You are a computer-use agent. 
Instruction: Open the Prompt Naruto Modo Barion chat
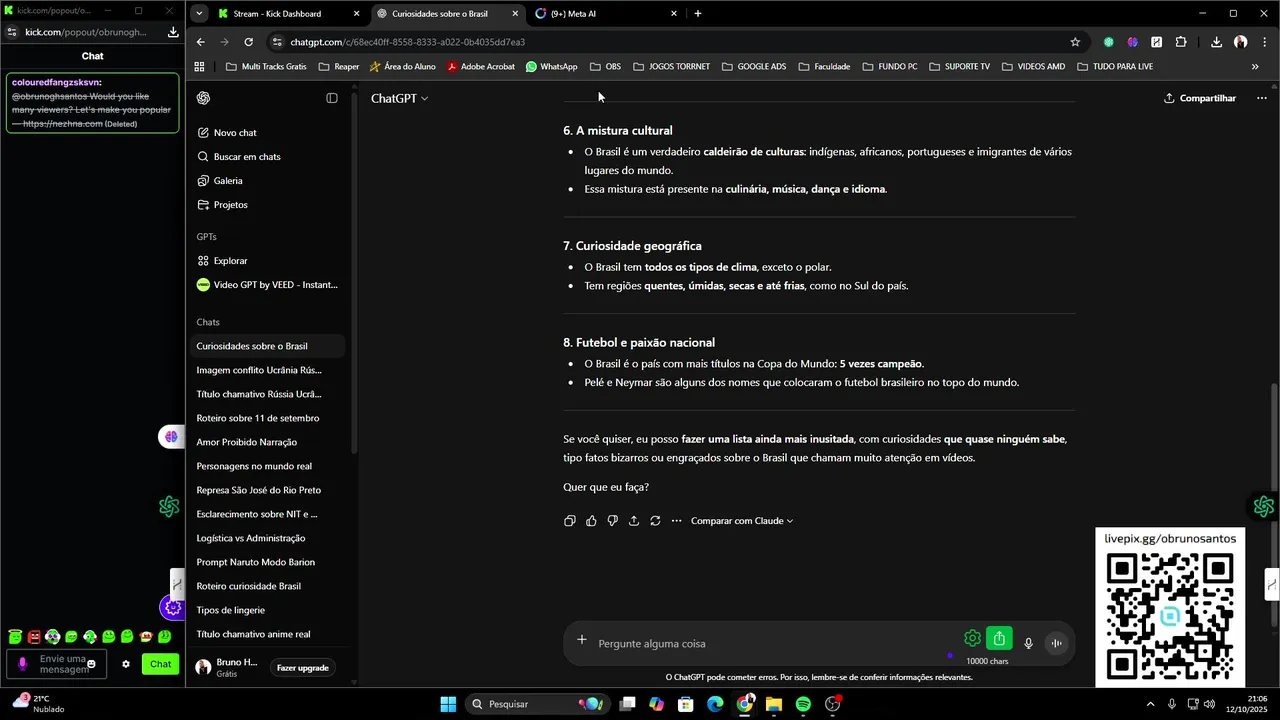coord(267,562)
